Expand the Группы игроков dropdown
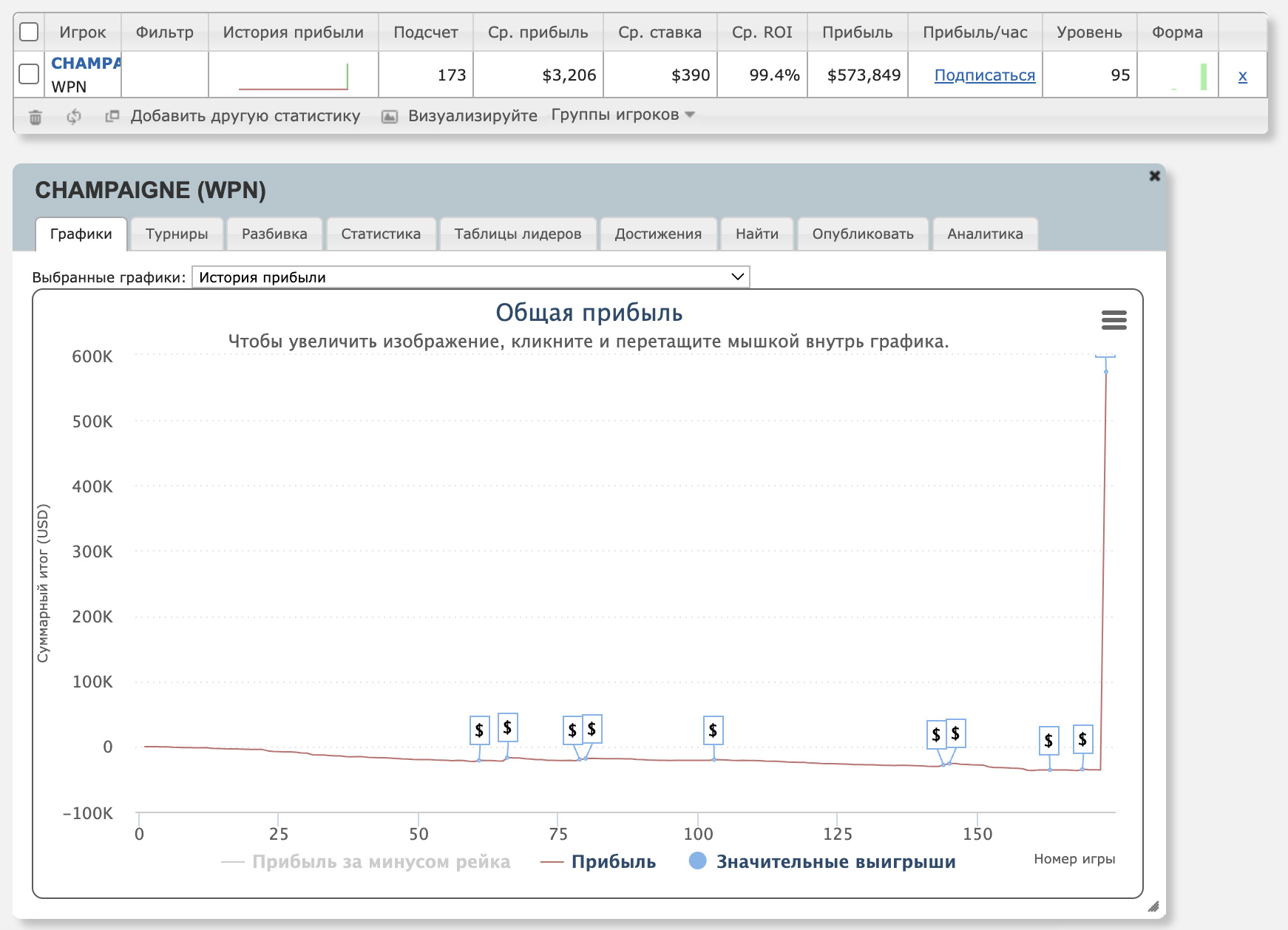 pyautogui.click(x=623, y=115)
